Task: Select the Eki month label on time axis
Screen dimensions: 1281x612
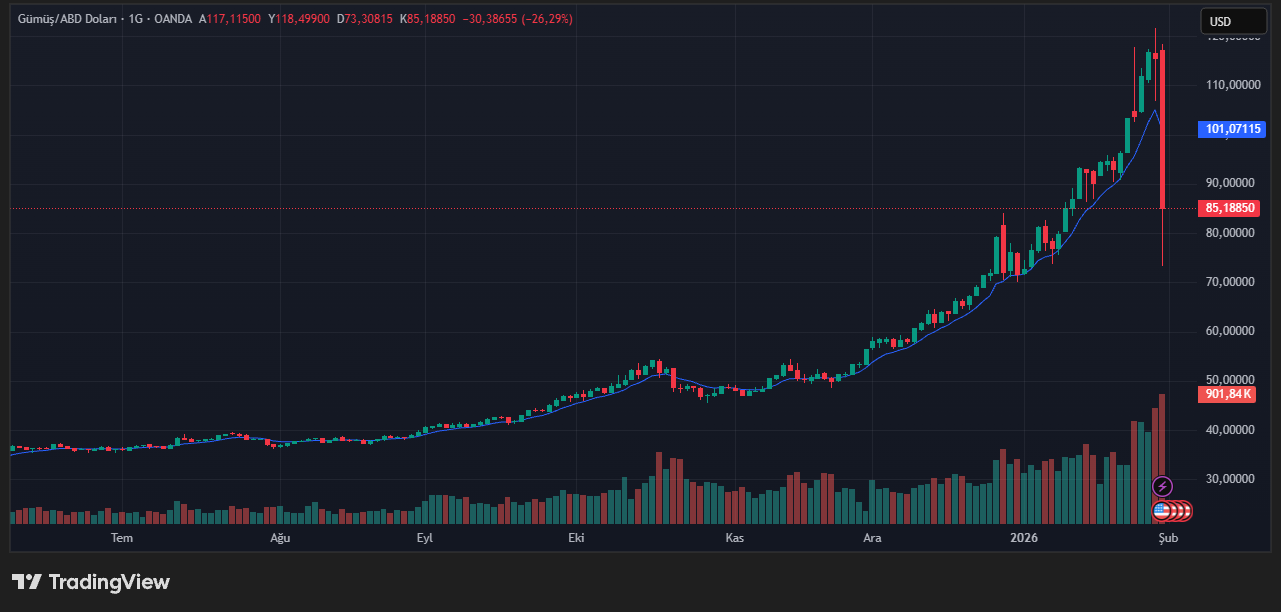Action: coord(576,538)
